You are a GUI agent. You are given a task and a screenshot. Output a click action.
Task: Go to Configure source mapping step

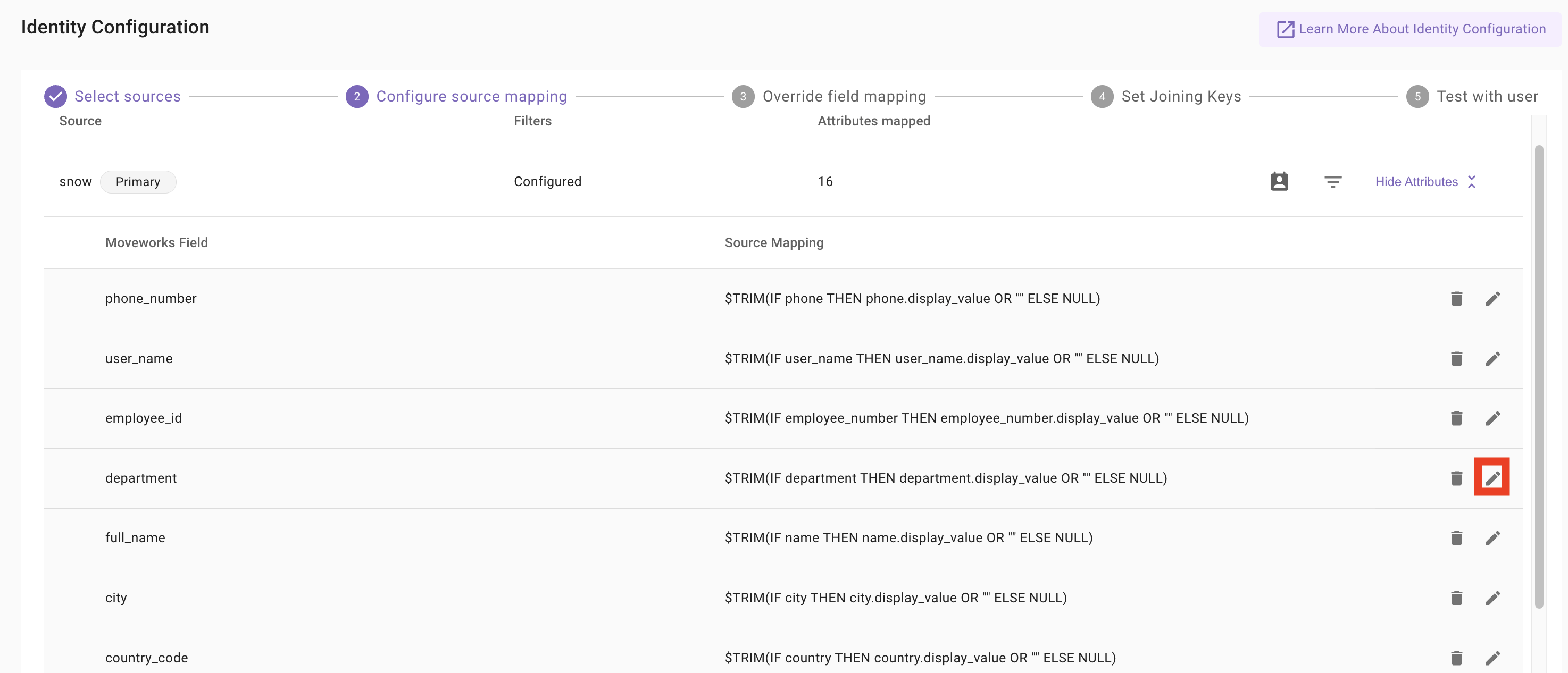(456, 96)
